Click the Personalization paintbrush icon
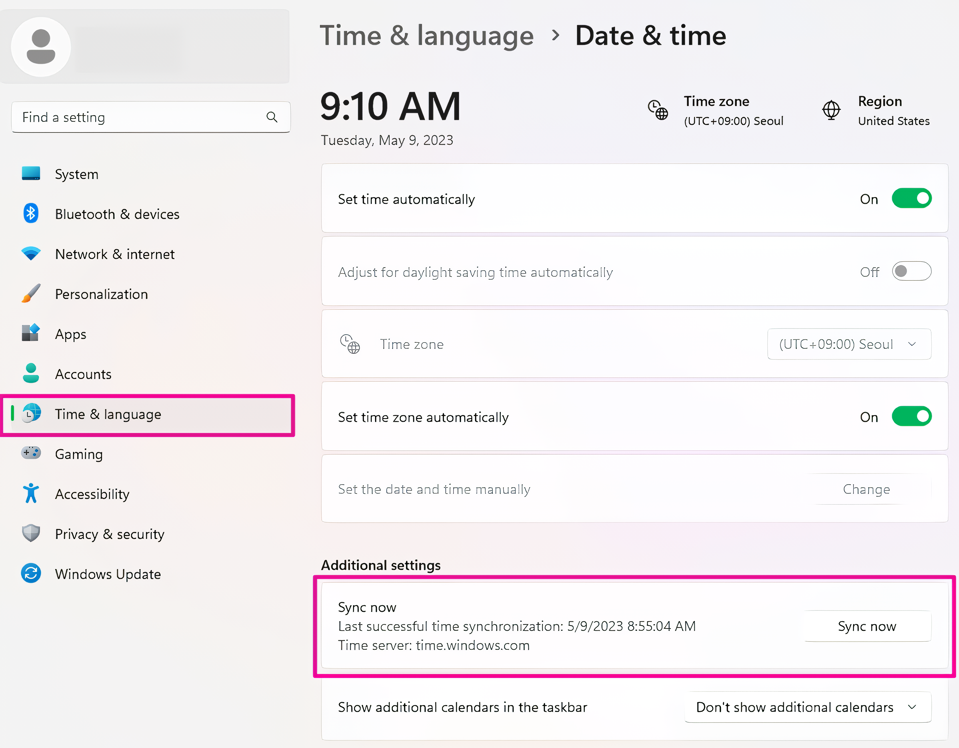Screen dimensions: 959x748 [31, 294]
